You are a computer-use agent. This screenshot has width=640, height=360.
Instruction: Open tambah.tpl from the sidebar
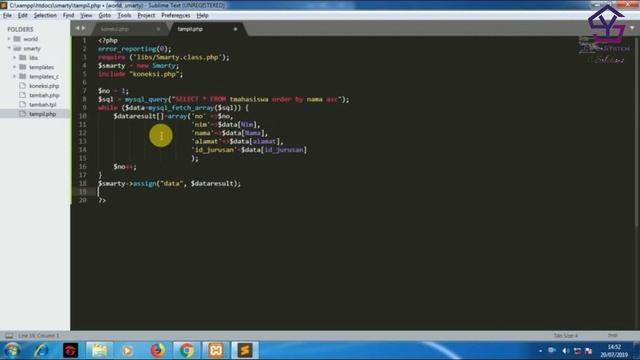coord(42,104)
